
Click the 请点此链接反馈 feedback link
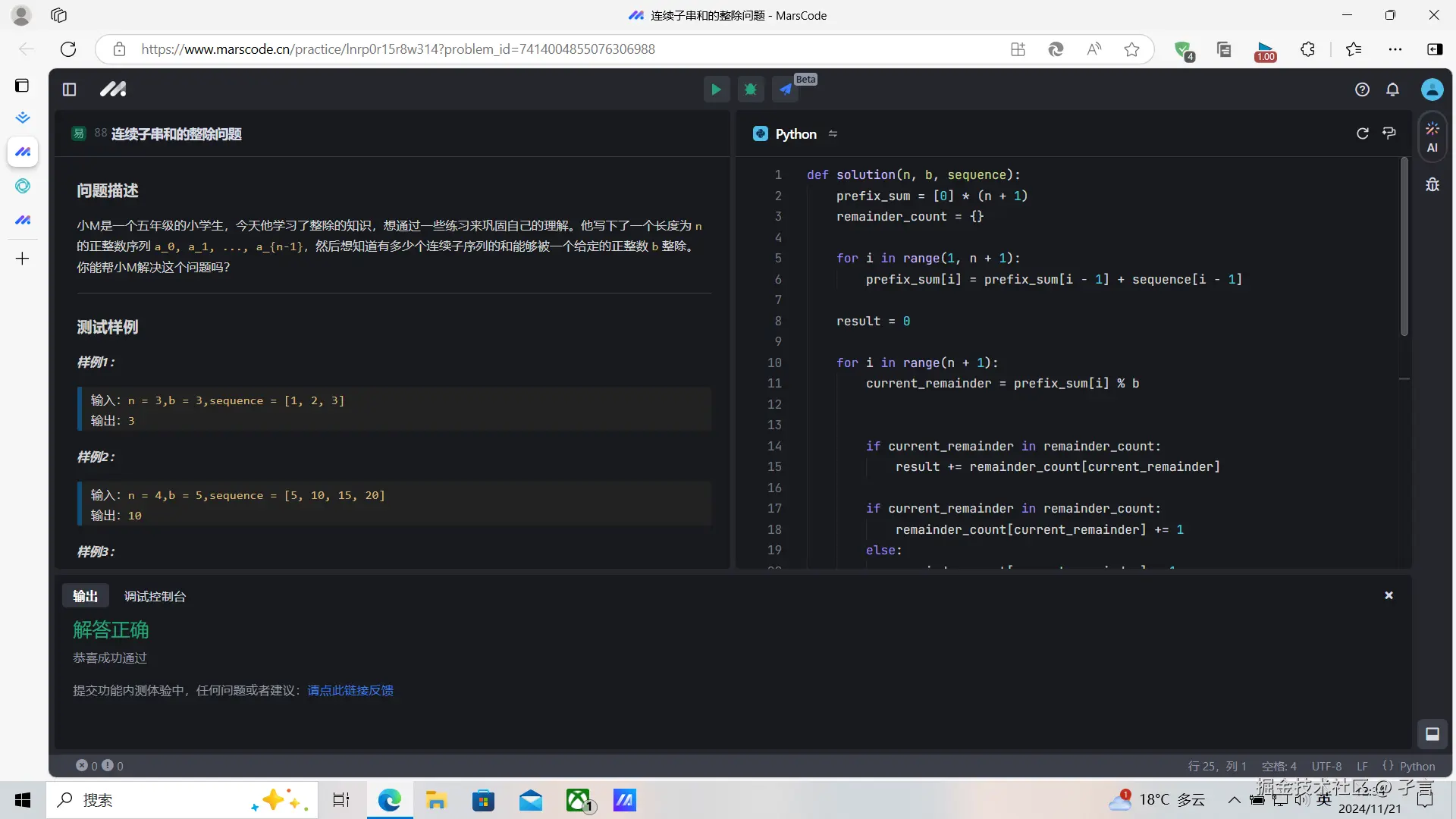pyautogui.click(x=350, y=690)
